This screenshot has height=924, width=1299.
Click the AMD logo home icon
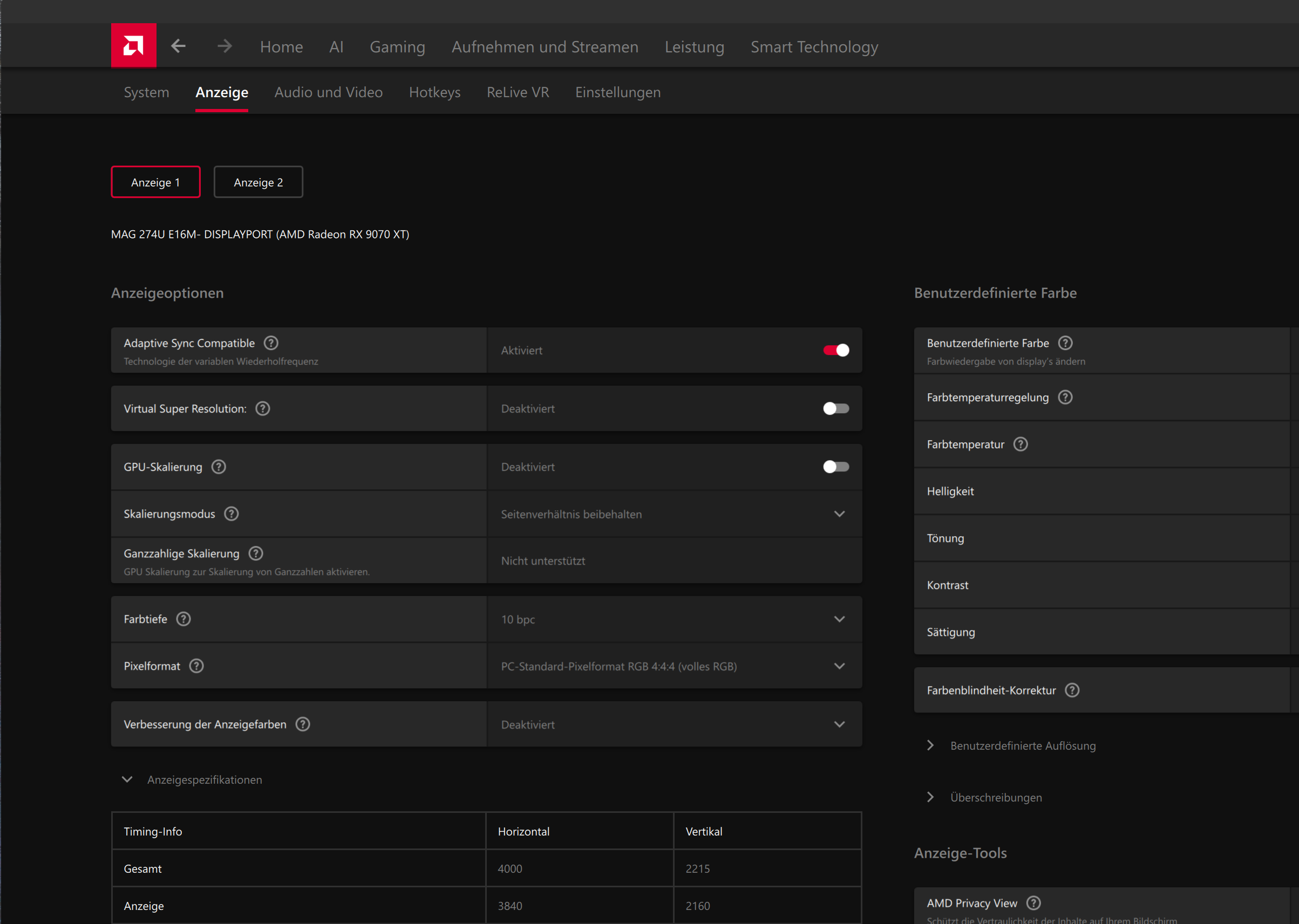pyautogui.click(x=133, y=45)
